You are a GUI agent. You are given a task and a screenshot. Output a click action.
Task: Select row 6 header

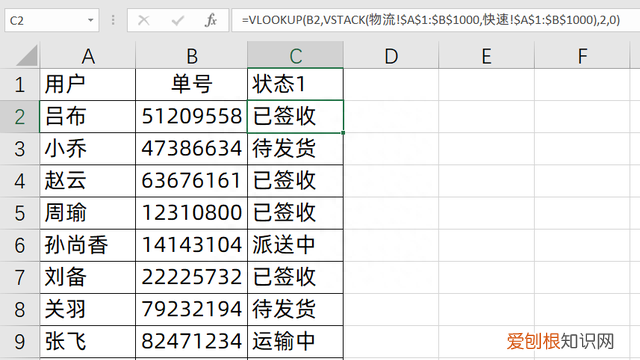pos(20,245)
